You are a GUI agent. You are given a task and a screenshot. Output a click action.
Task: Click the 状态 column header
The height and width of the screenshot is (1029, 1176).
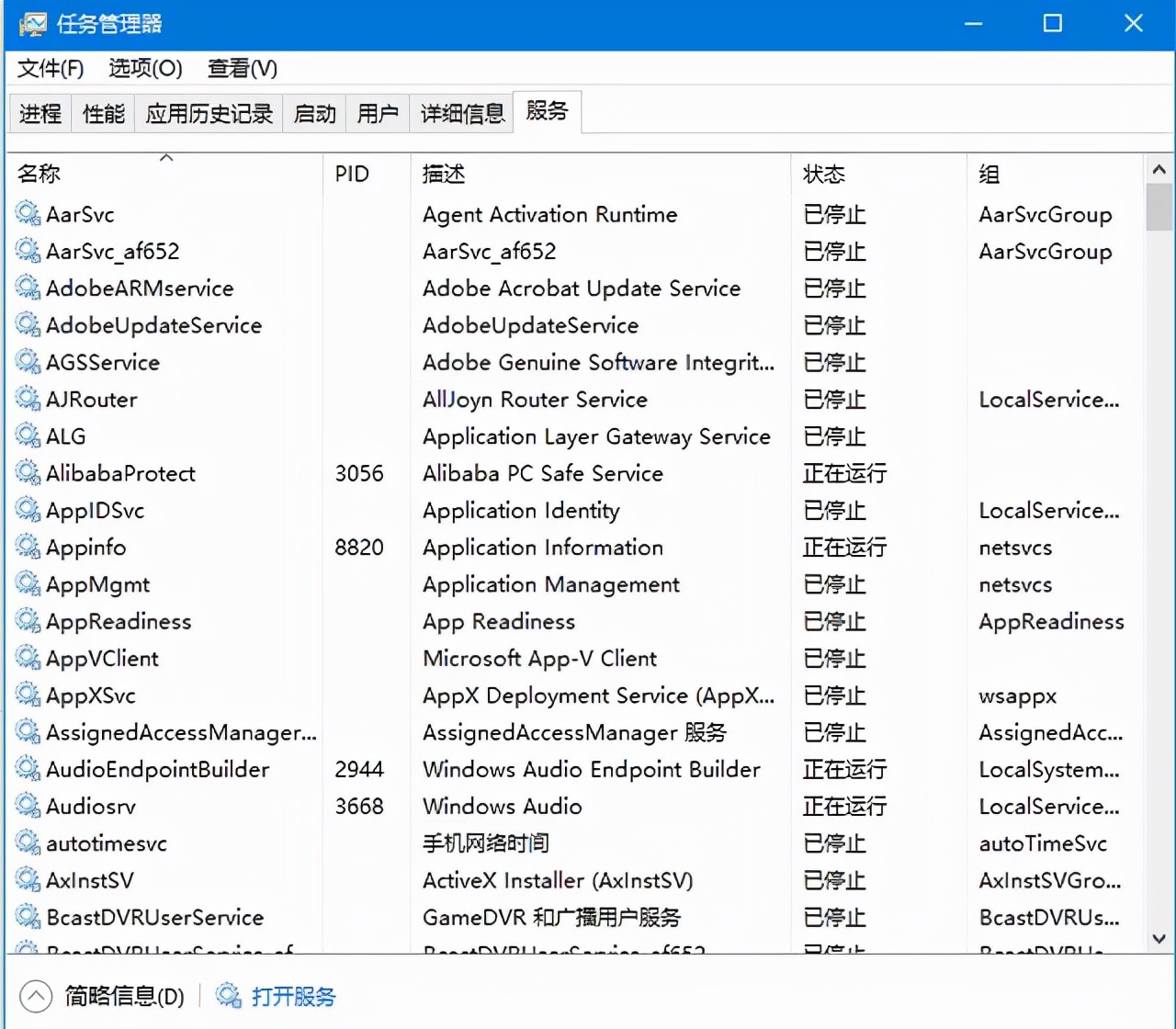[x=824, y=173]
